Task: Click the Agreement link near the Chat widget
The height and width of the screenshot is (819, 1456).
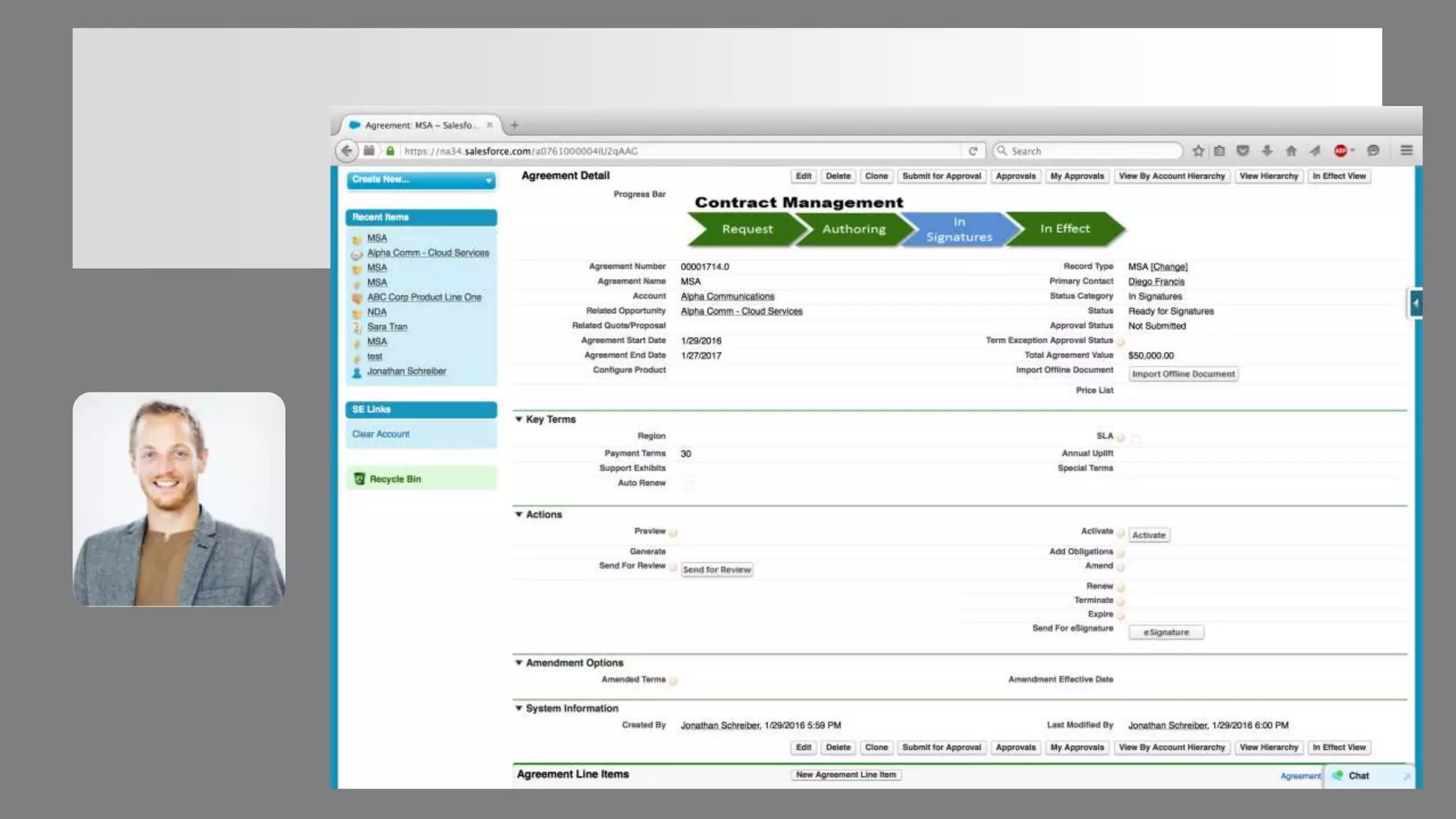Action: 1300,776
